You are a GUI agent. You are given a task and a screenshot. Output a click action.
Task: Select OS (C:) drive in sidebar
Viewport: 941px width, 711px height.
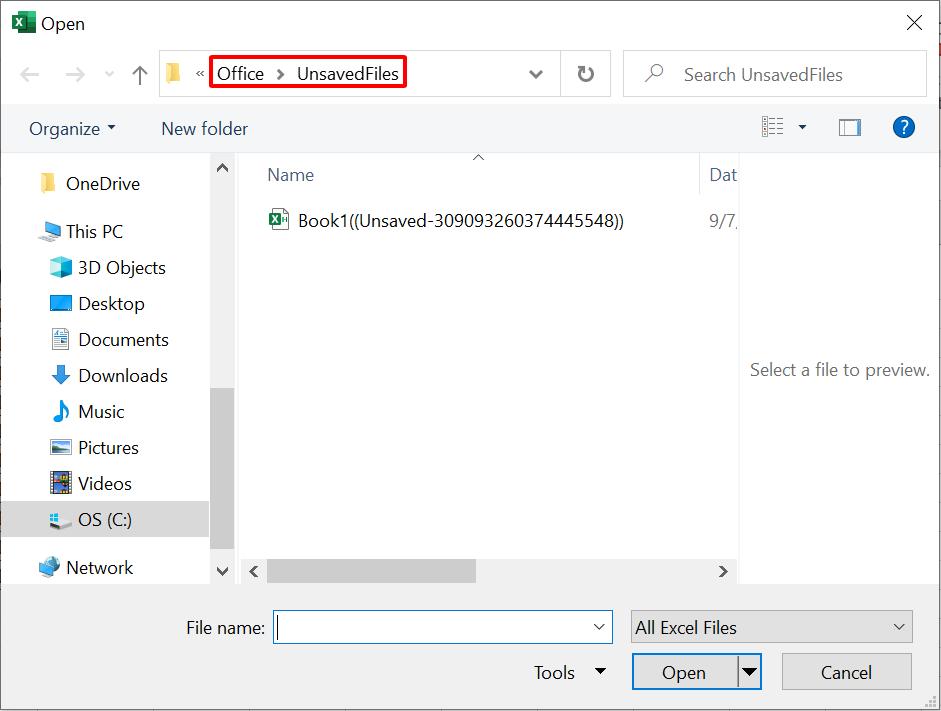[x=104, y=520]
